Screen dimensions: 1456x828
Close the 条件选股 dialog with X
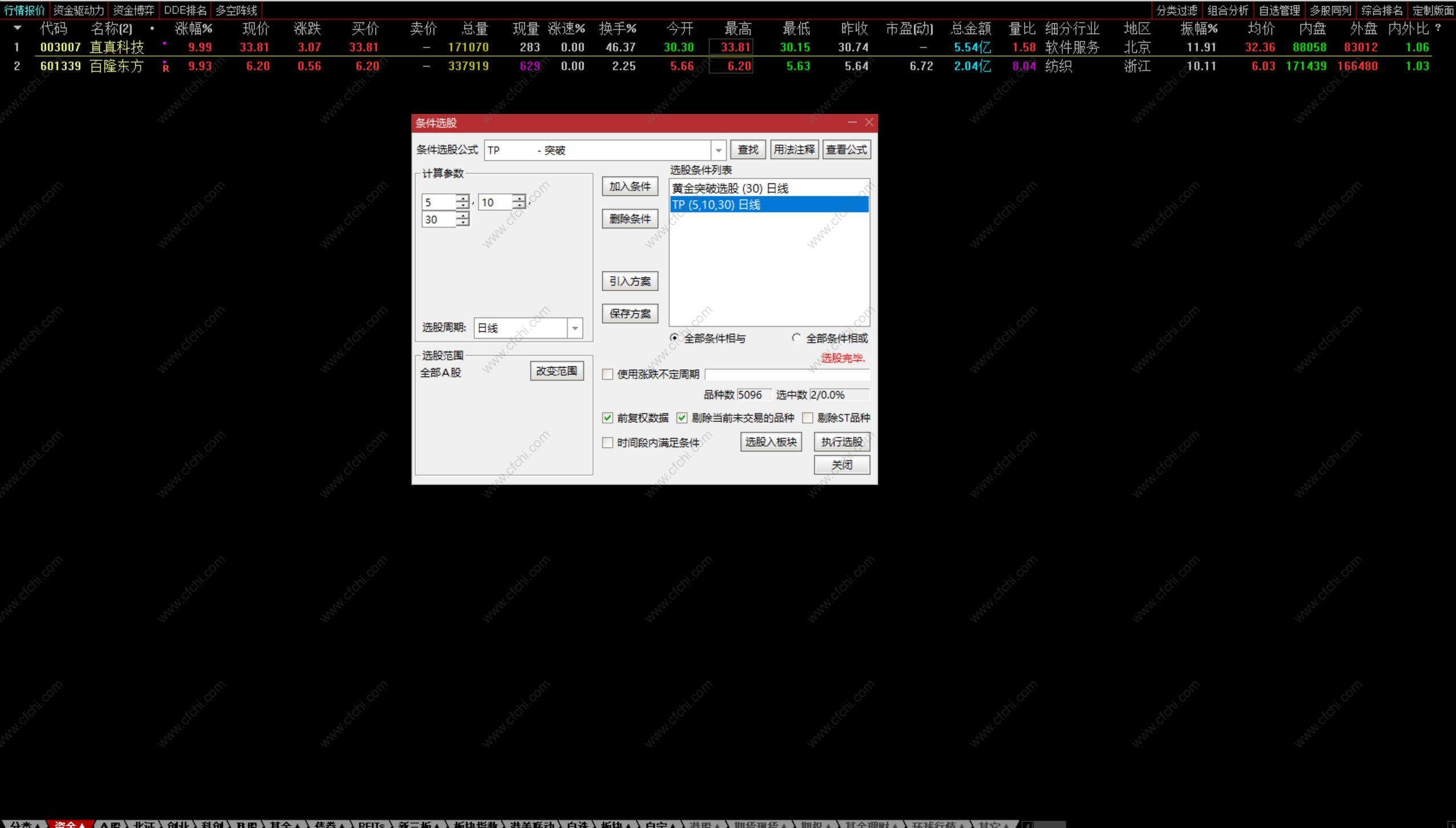pyautogui.click(x=869, y=123)
